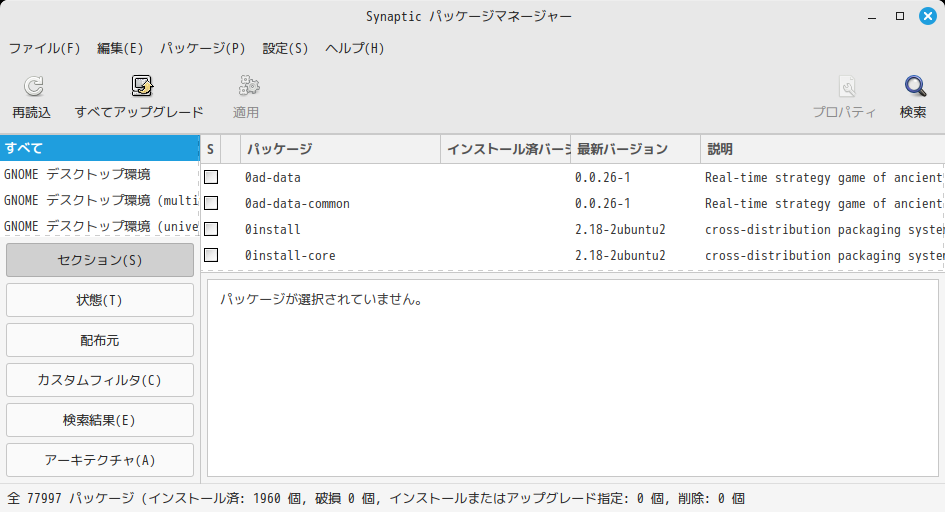Open the Settings (設定) menu
This screenshot has height=512, width=945.
click(x=285, y=48)
